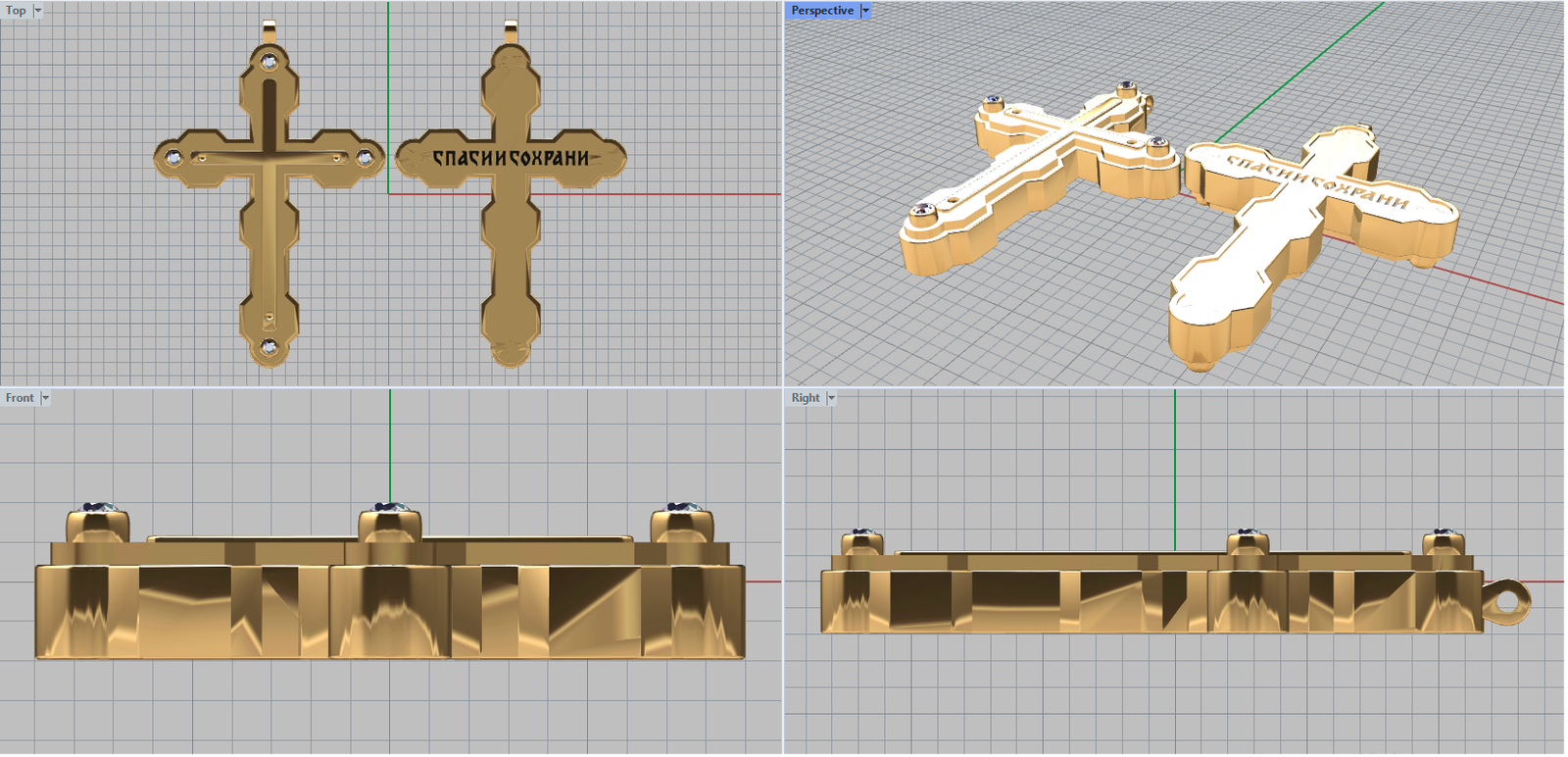Select the top gemstone on Top view cross
Viewport: 1568px width, 757px height.
click(x=269, y=62)
